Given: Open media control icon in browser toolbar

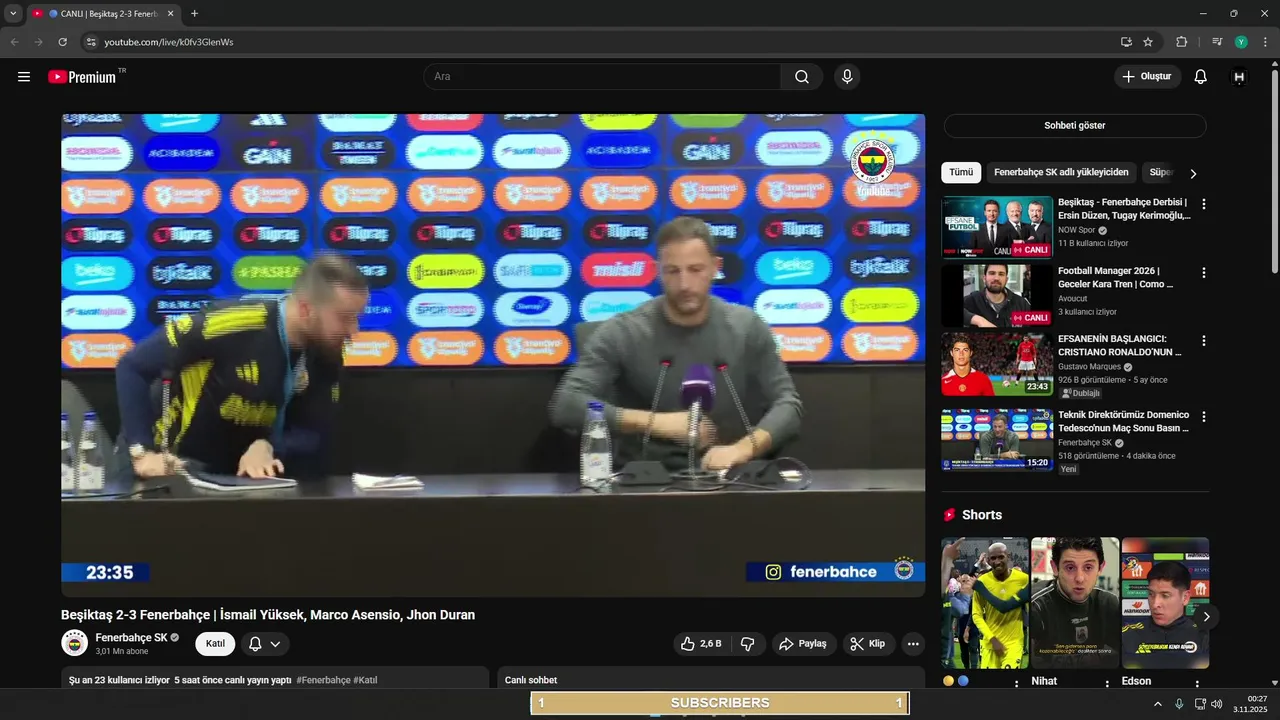Looking at the screenshot, I should coord(1217,42).
